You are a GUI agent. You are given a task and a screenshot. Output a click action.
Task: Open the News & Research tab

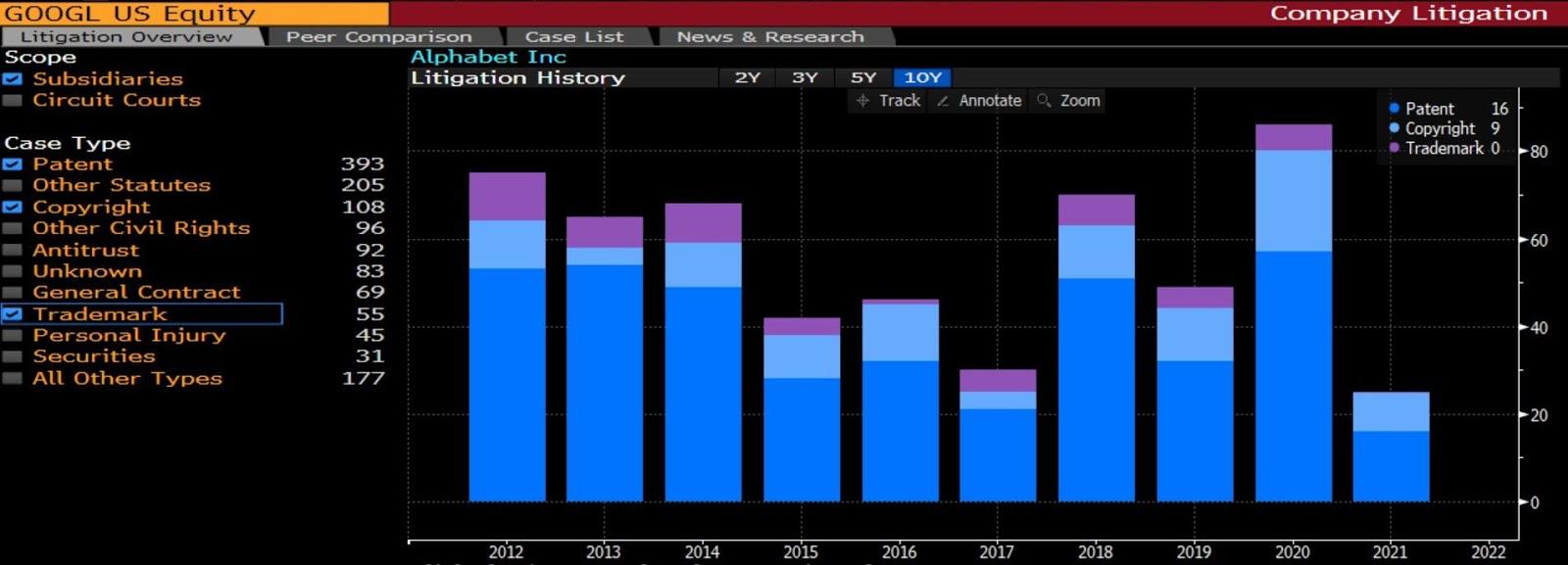pyautogui.click(x=769, y=37)
